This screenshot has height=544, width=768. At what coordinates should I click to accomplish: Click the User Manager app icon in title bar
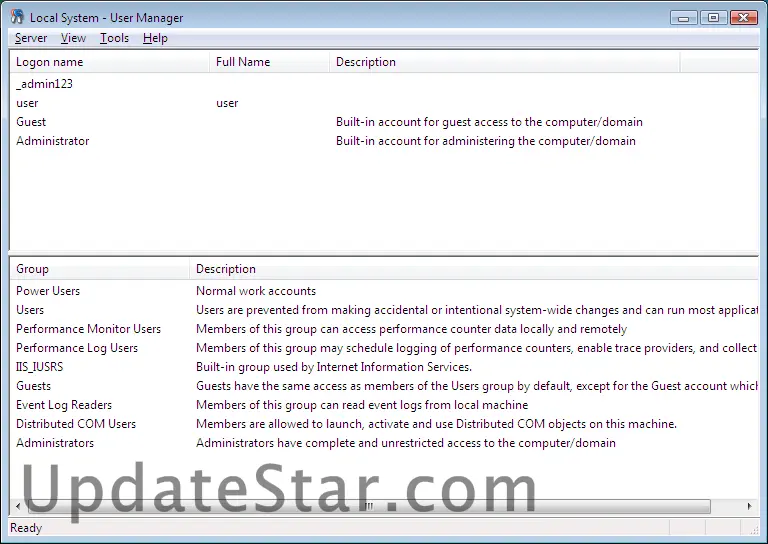coord(17,17)
